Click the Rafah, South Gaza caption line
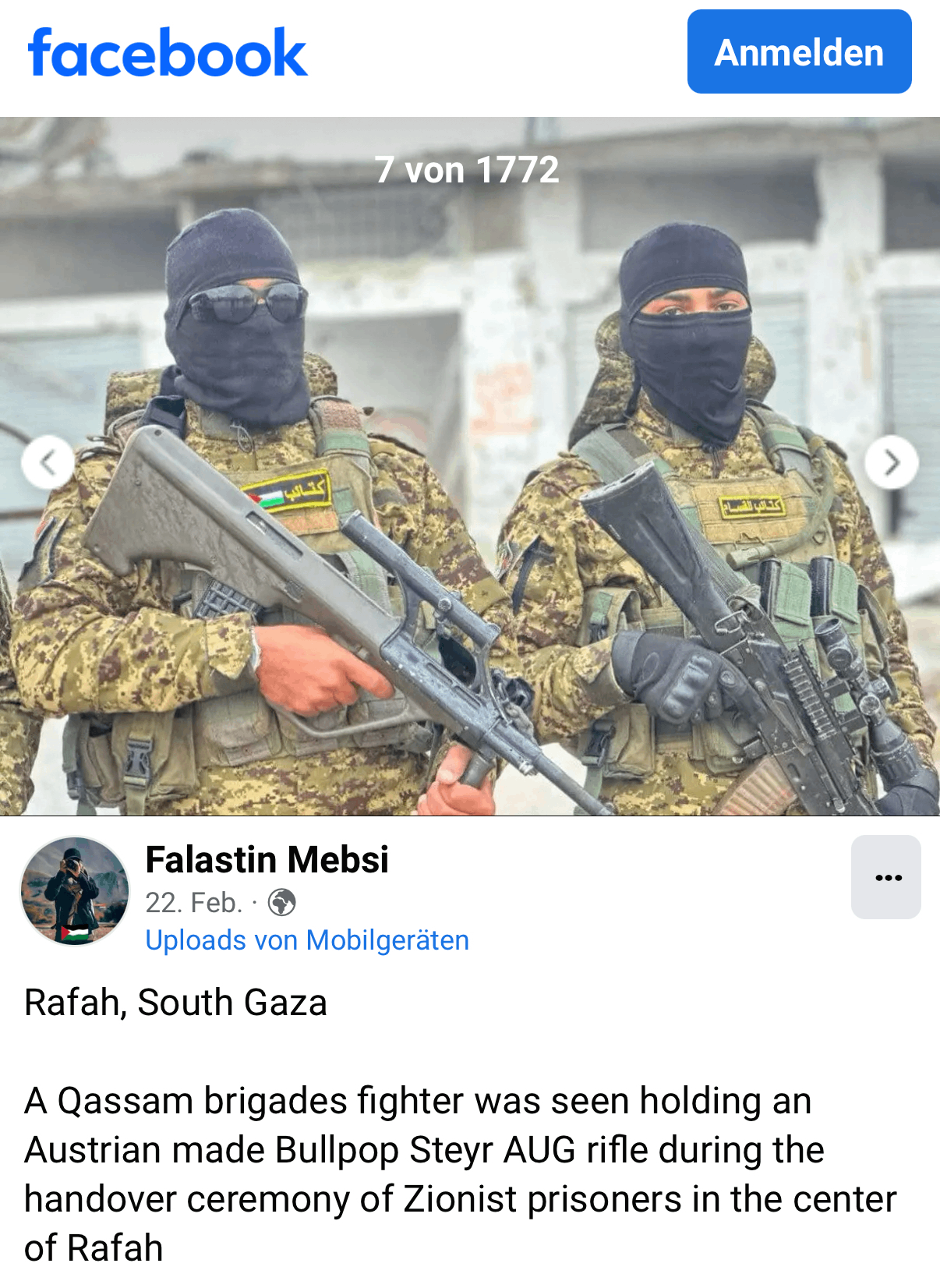 click(x=175, y=1003)
